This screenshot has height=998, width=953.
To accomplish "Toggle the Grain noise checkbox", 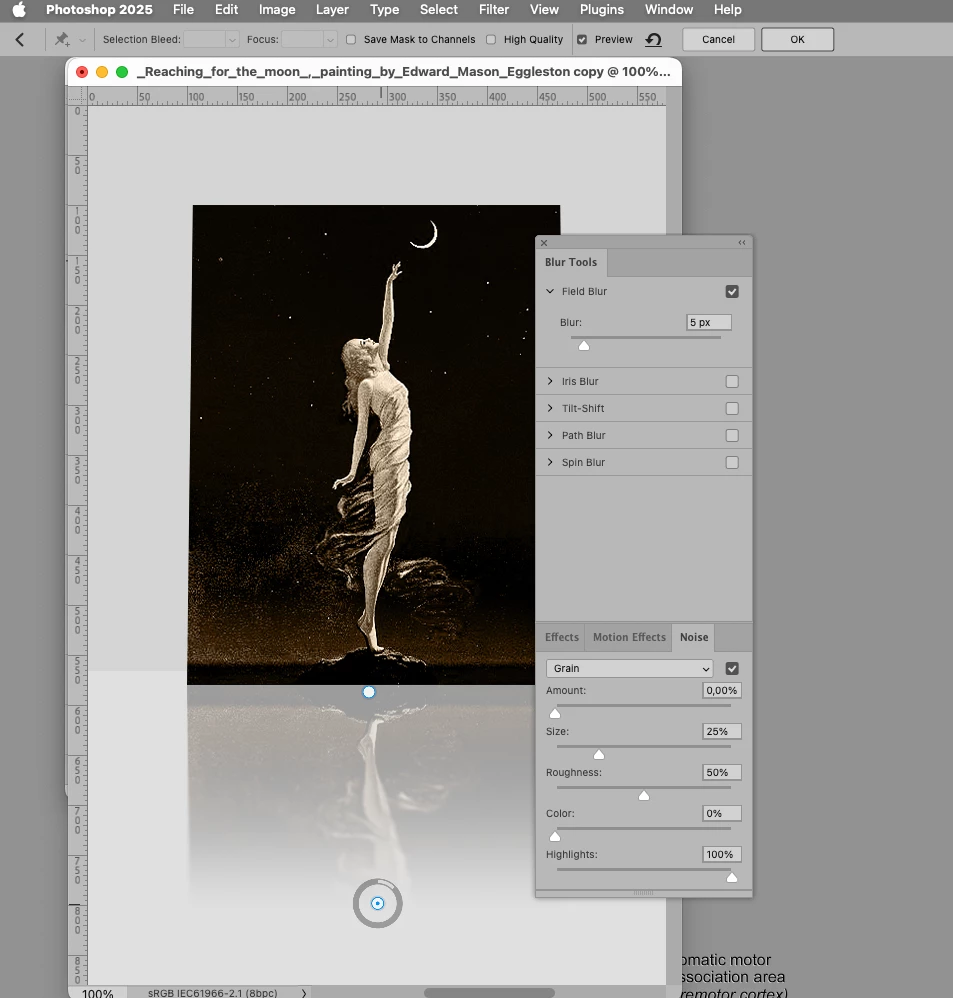I will point(732,668).
